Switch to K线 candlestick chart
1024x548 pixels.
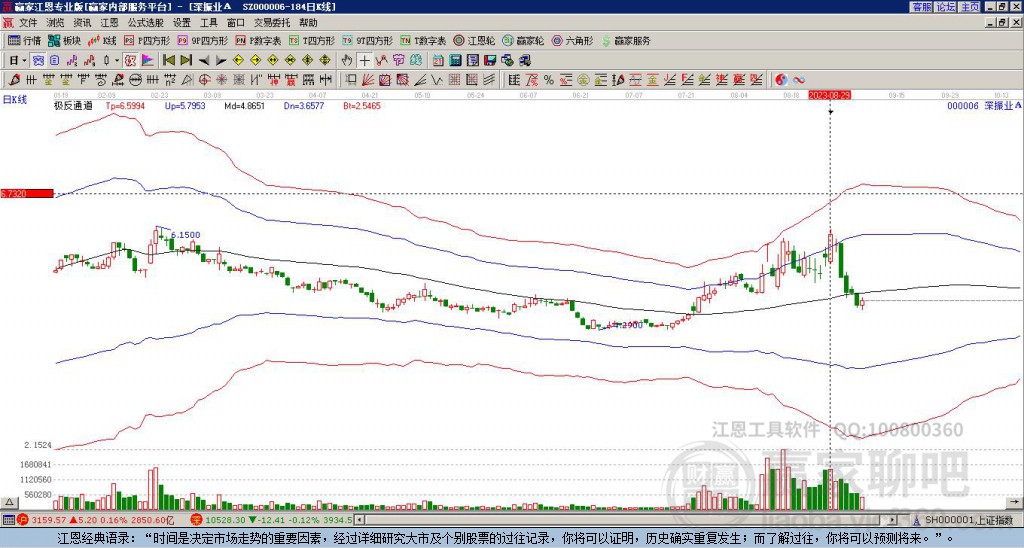click(103, 40)
